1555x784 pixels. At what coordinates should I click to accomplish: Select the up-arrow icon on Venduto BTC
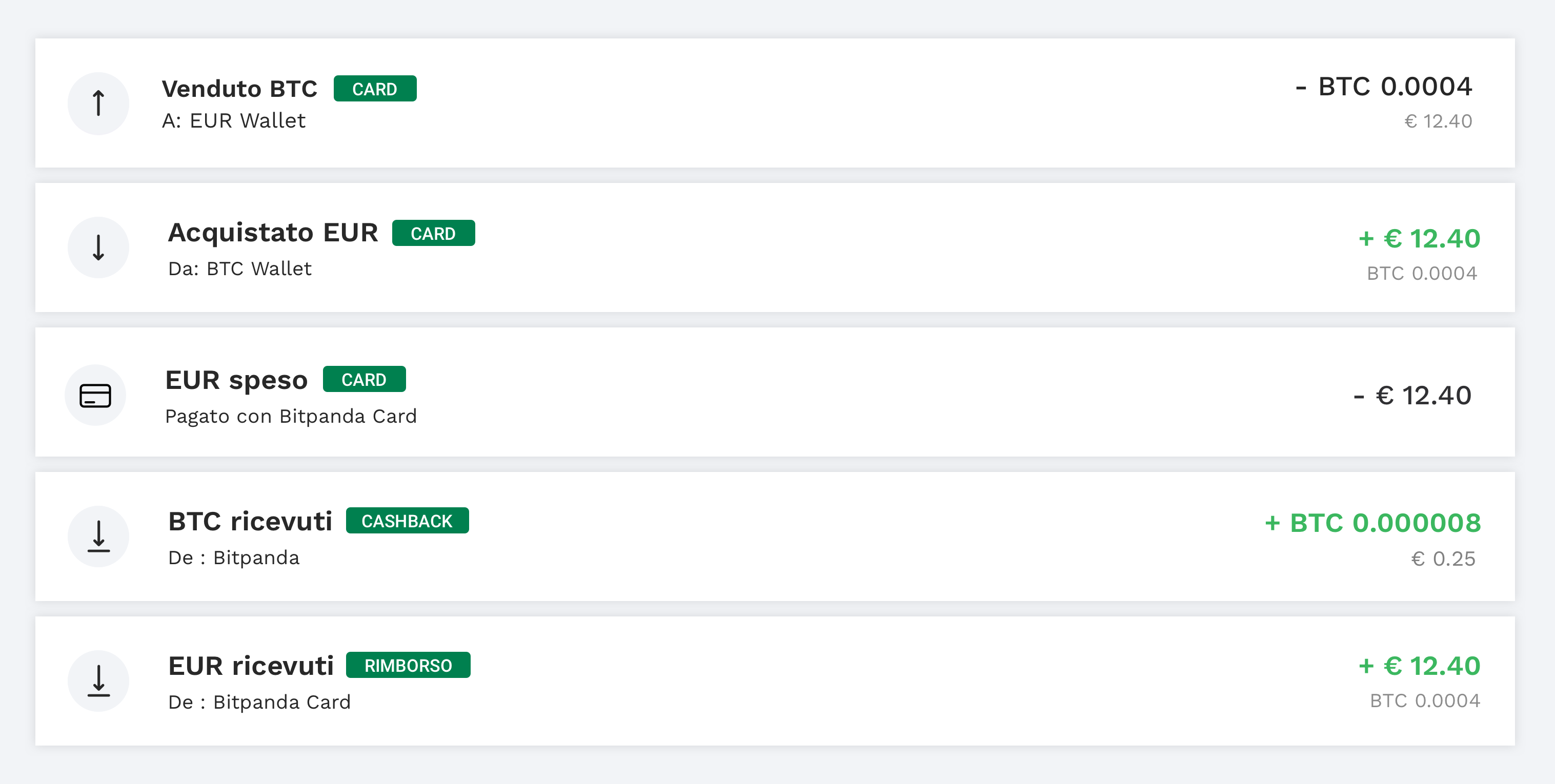coord(98,103)
